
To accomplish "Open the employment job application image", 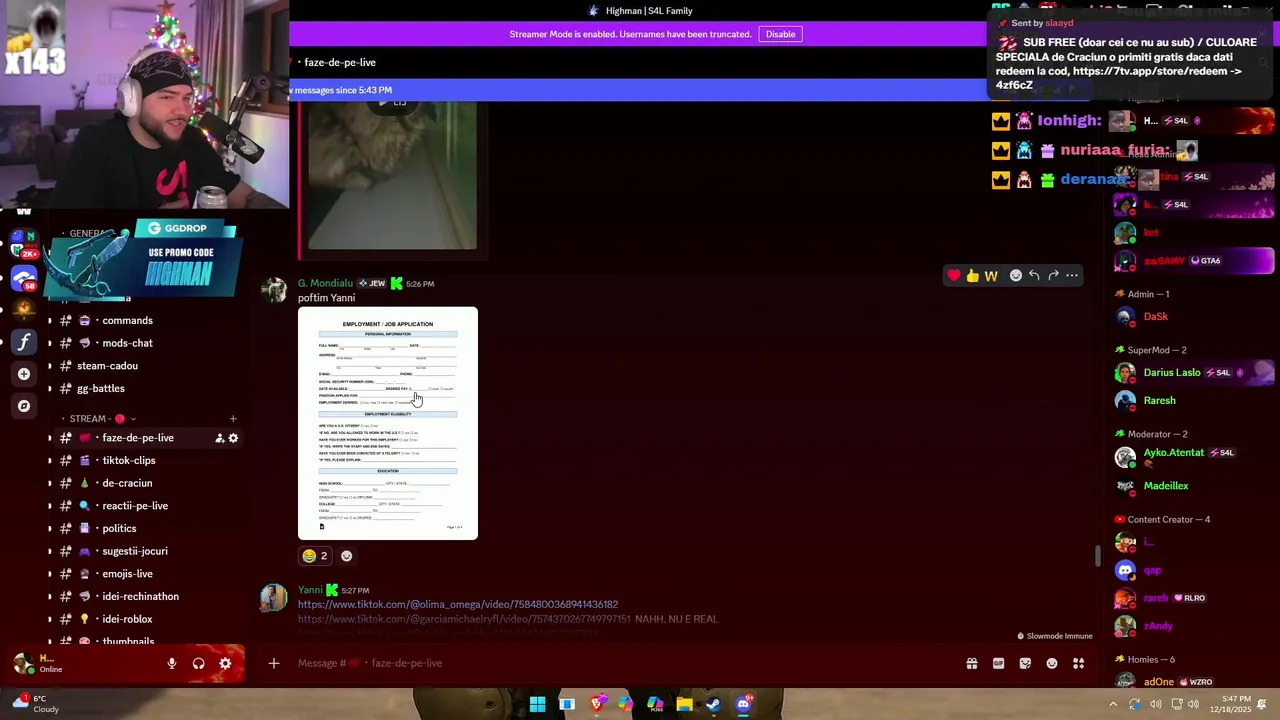I will (388, 423).
